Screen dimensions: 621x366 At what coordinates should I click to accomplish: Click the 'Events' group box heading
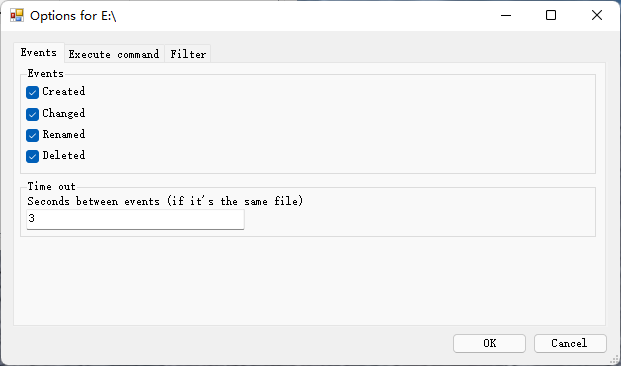[46, 73]
